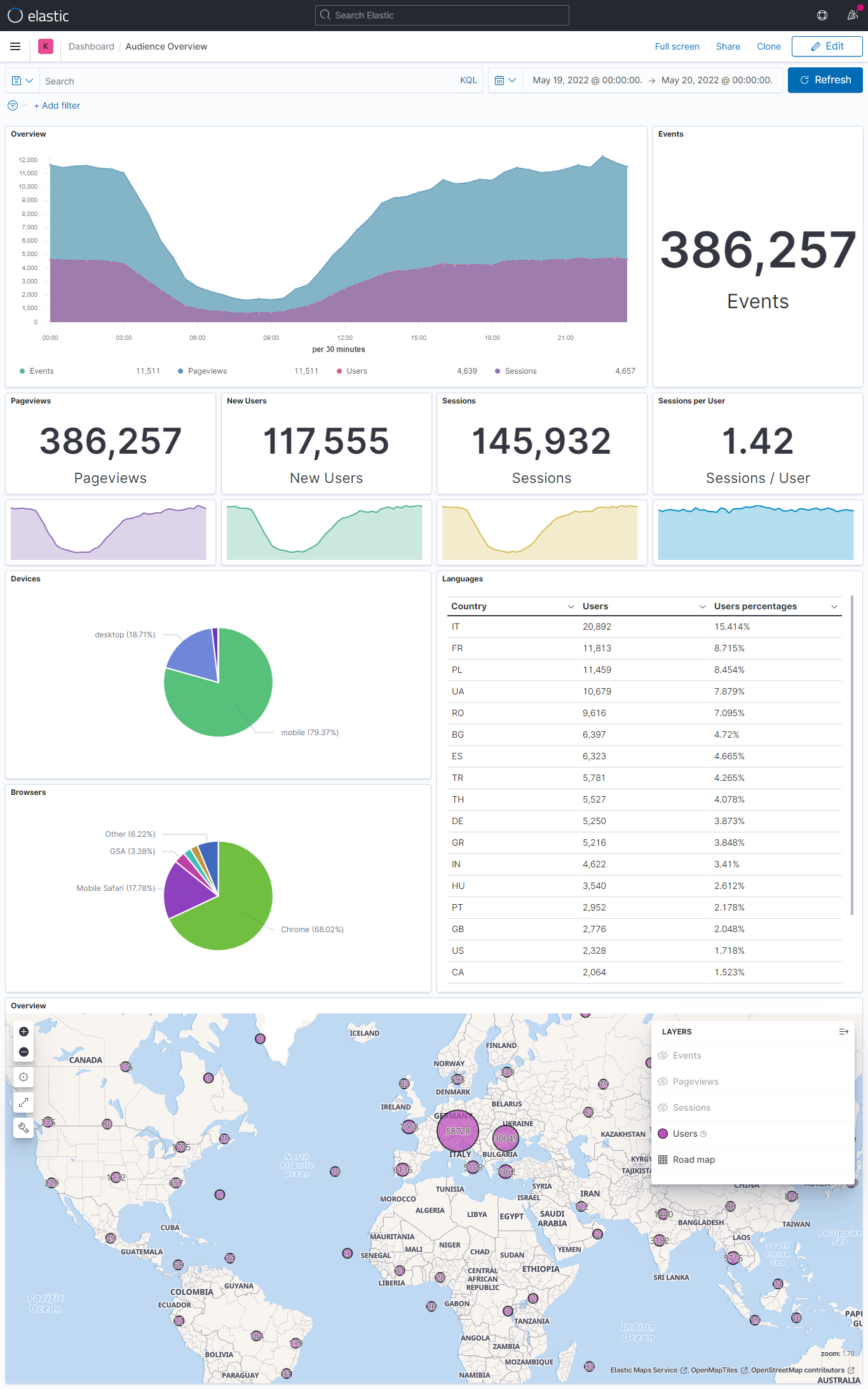Collapse the map Layers panel
The image size is (868, 1389).
(x=844, y=1032)
